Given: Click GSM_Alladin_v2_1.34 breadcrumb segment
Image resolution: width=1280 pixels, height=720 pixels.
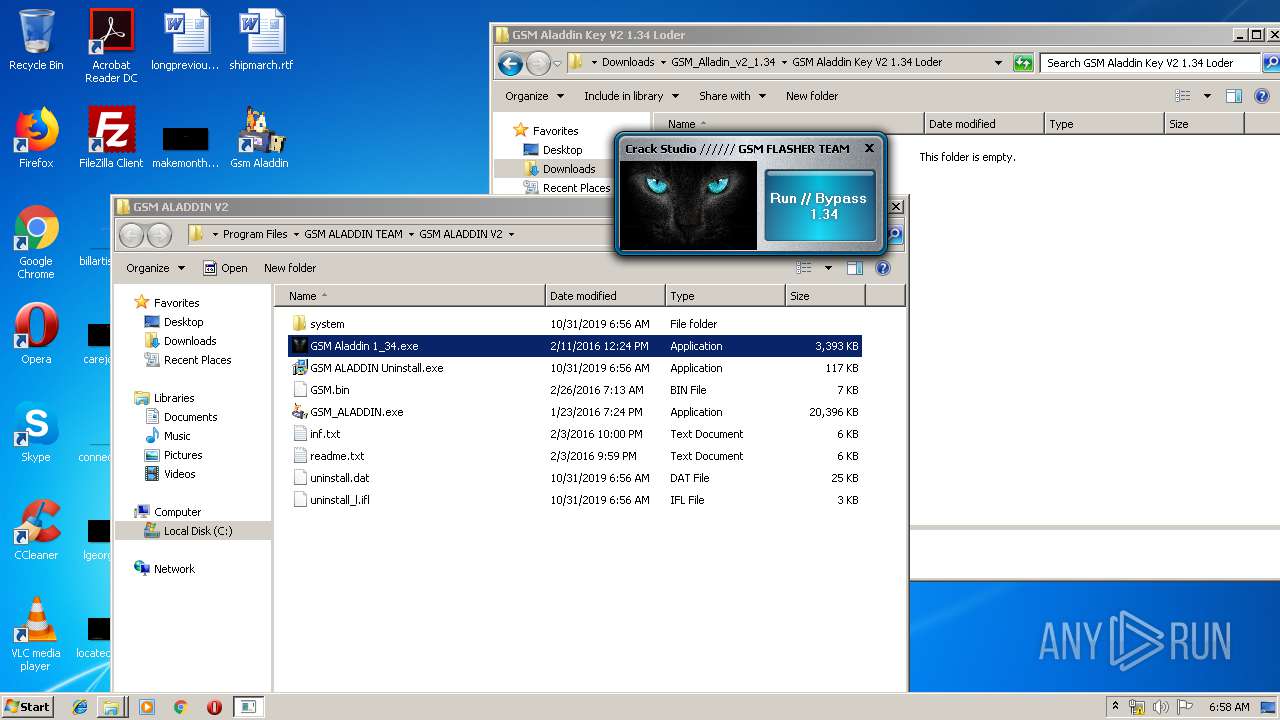Looking at the screenshot, I should pos(723,62).
